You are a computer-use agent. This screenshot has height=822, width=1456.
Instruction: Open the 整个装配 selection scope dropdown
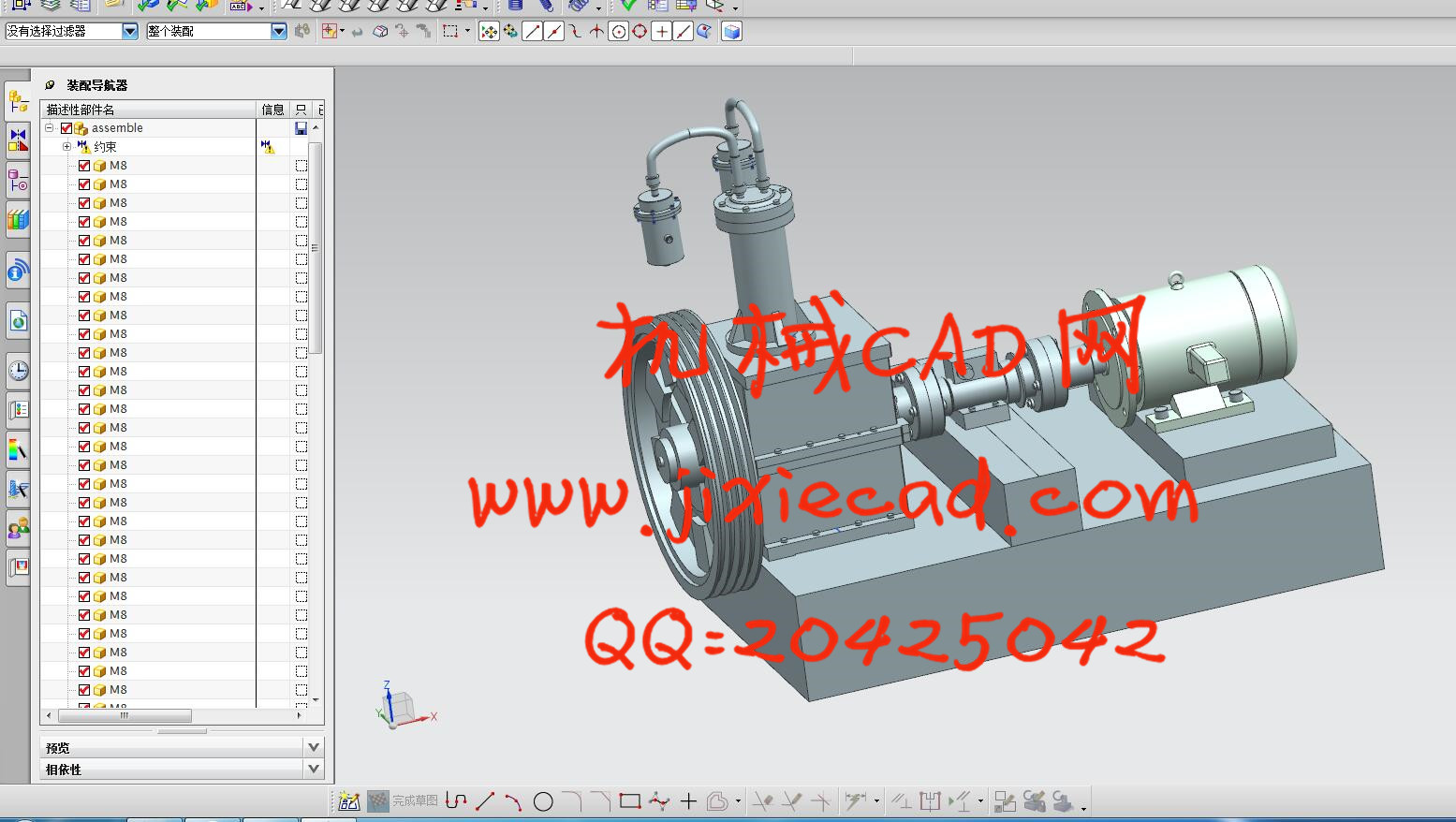point(278,32)
